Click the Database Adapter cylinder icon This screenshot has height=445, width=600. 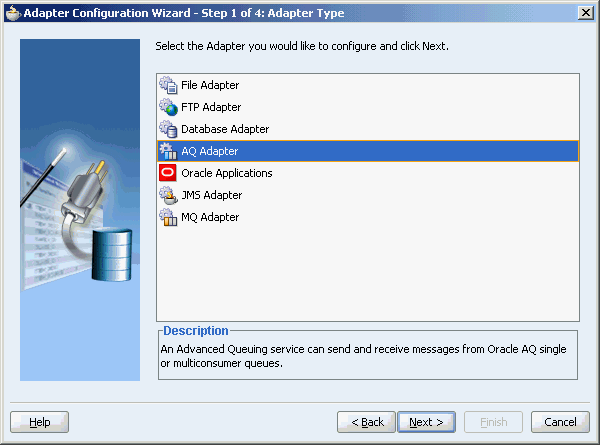coord(168,129)
